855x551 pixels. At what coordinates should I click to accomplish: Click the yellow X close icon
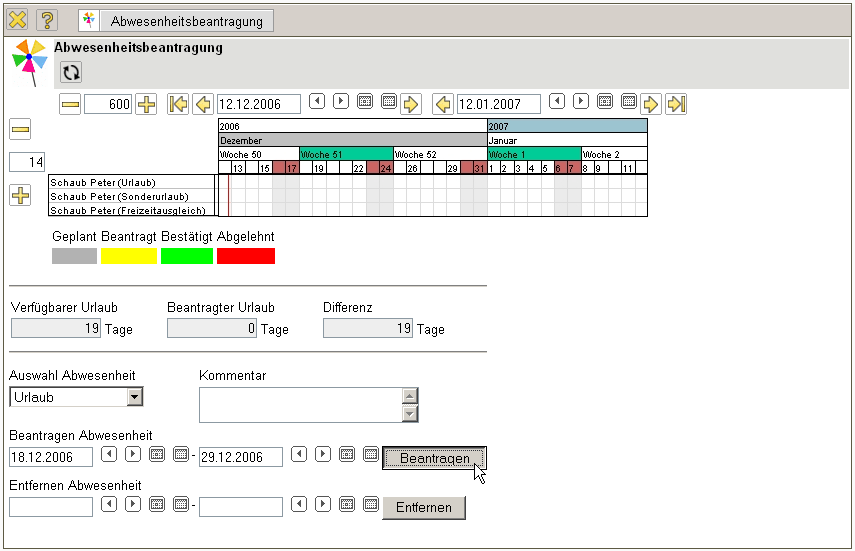tap(17, 20)
